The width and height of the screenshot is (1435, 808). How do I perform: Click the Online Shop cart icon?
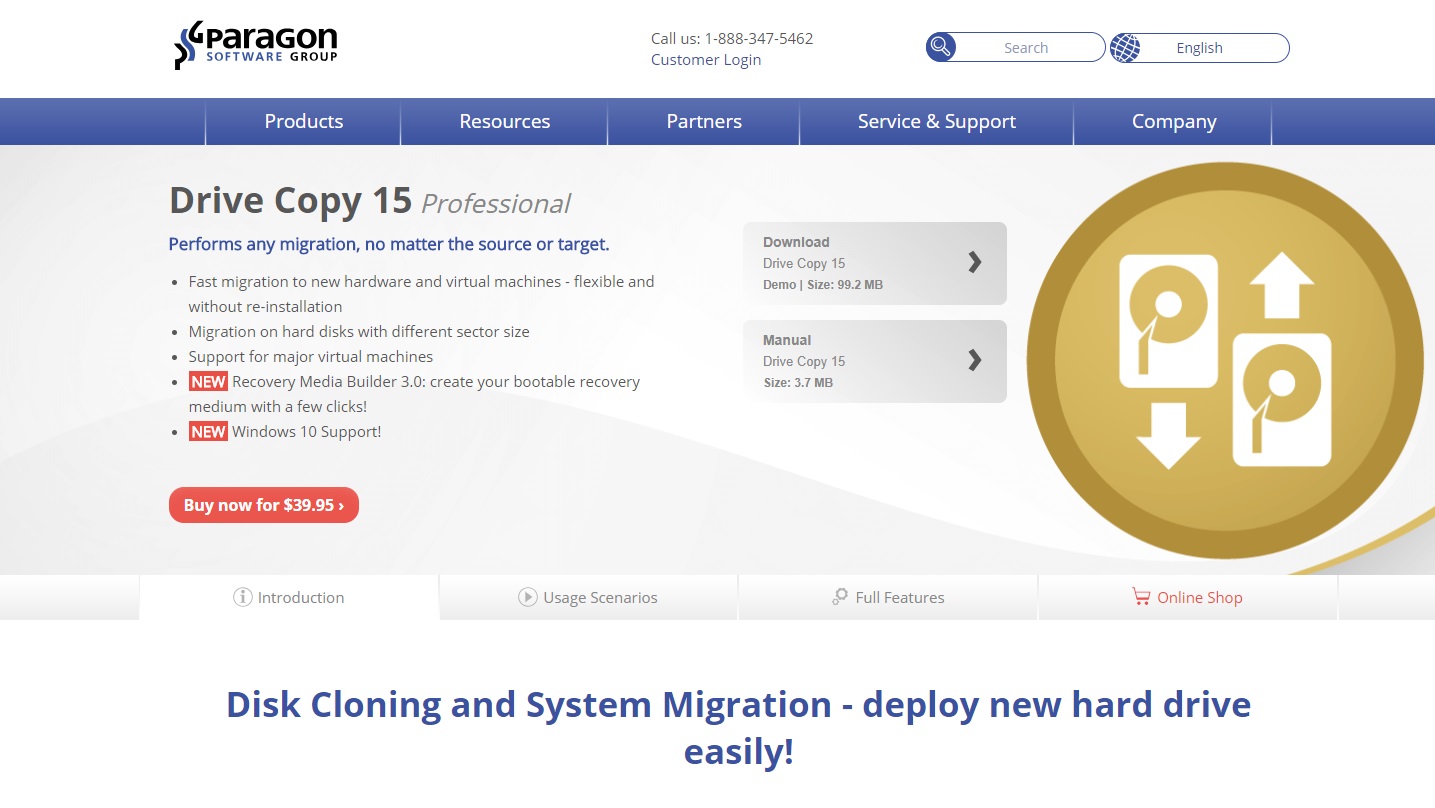click(1141, 597)
